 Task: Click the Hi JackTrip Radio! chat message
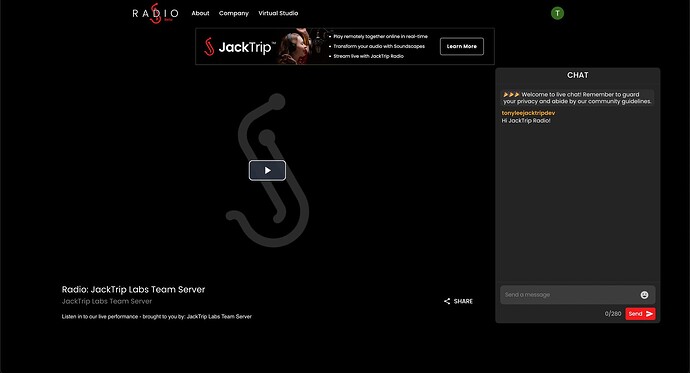(526, 121)
